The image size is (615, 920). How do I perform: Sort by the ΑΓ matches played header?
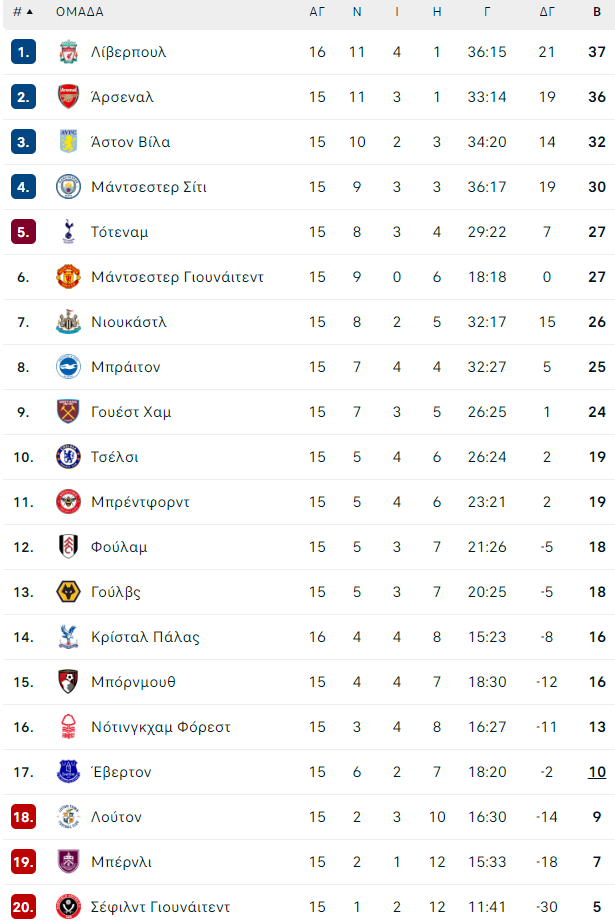317,12
